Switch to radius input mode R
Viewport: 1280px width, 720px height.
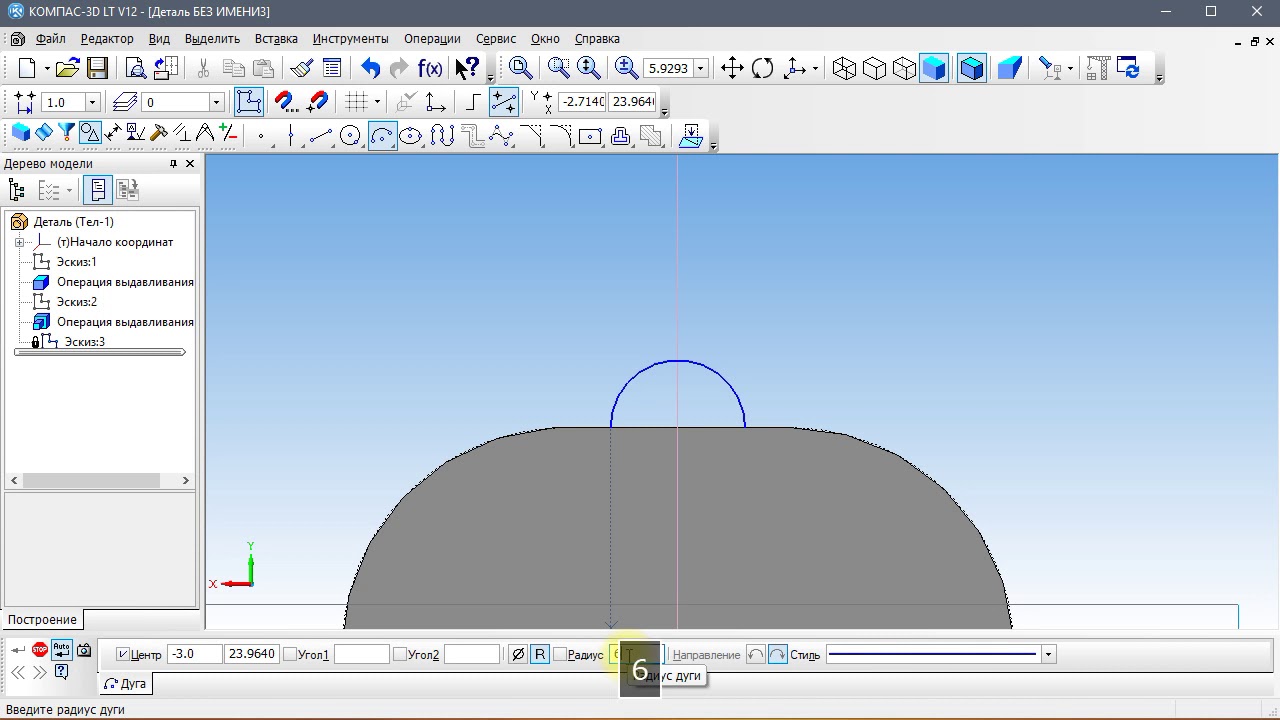point(540,655)
